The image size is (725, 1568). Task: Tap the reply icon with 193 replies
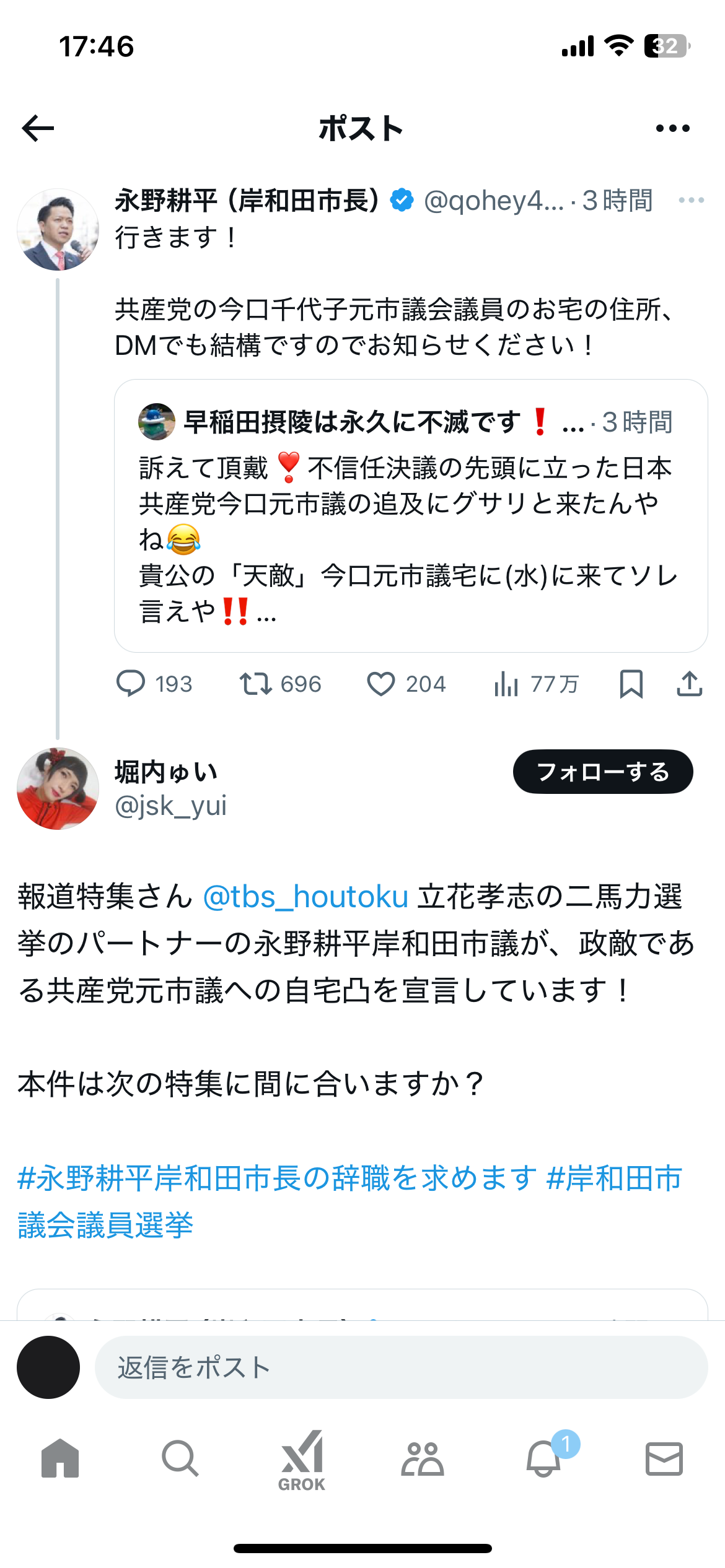click(131, 684)
